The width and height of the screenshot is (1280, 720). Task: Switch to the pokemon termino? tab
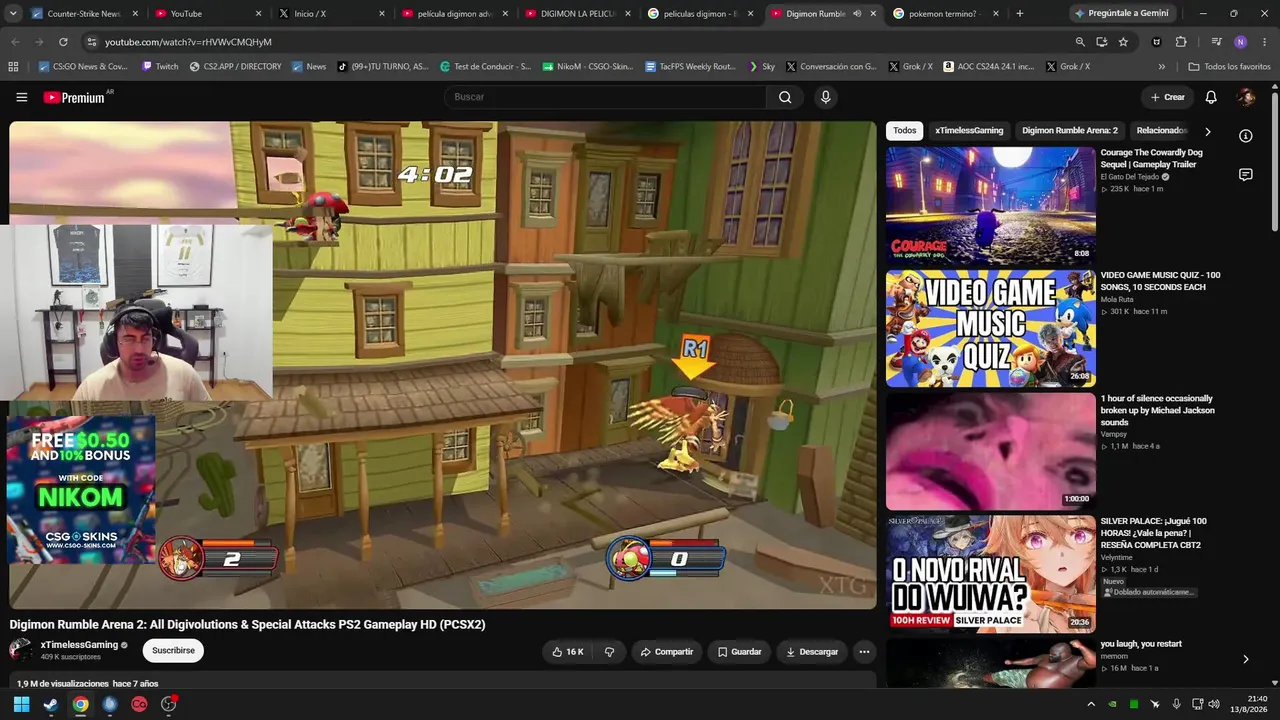point(945,14)
